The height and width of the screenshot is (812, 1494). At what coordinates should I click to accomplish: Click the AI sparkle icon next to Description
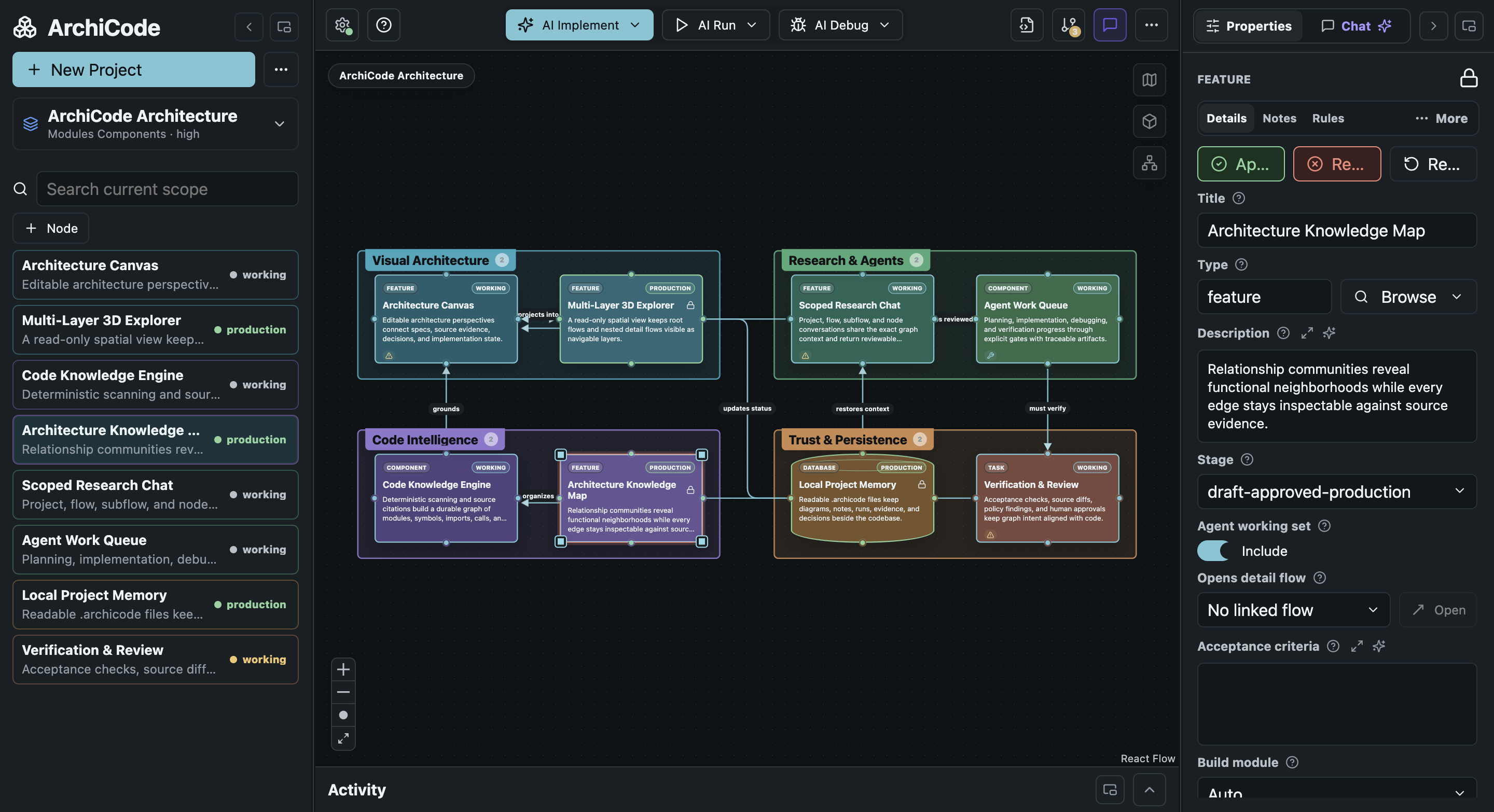point(1329,333)
